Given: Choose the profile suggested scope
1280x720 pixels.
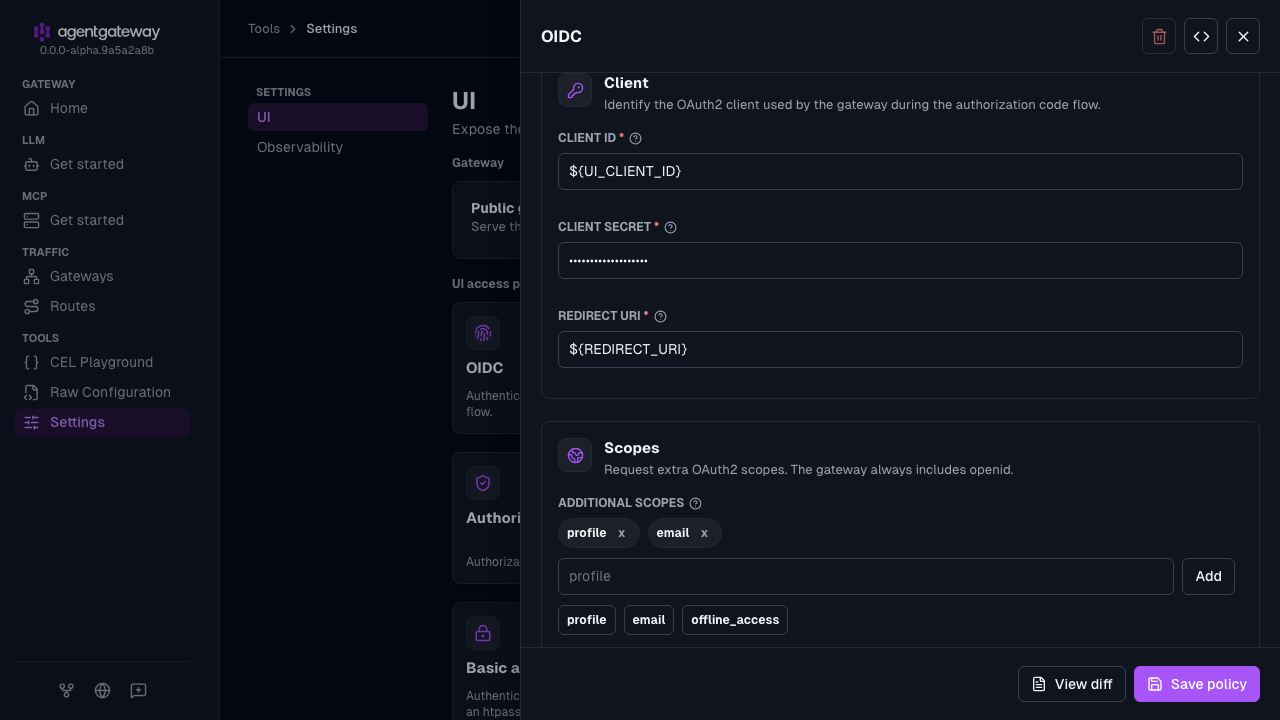Looking at the screenshot, I should (587, 620).
